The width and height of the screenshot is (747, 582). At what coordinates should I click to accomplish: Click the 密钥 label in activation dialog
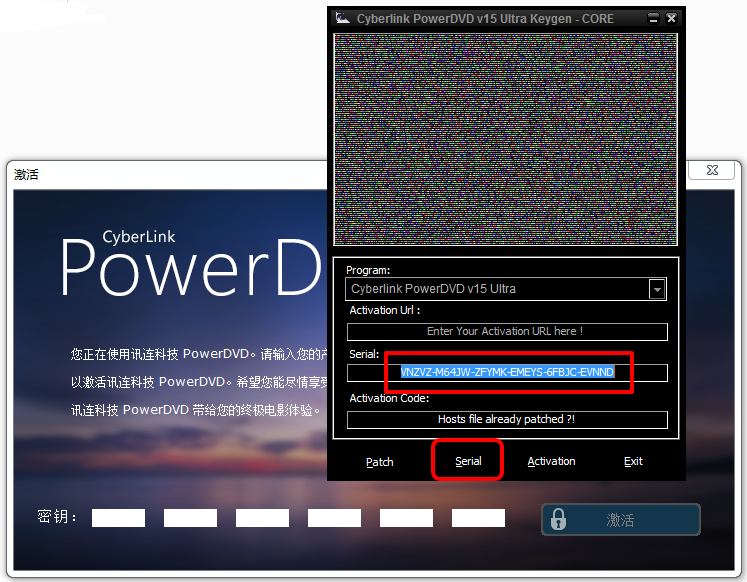pos(57,516)
